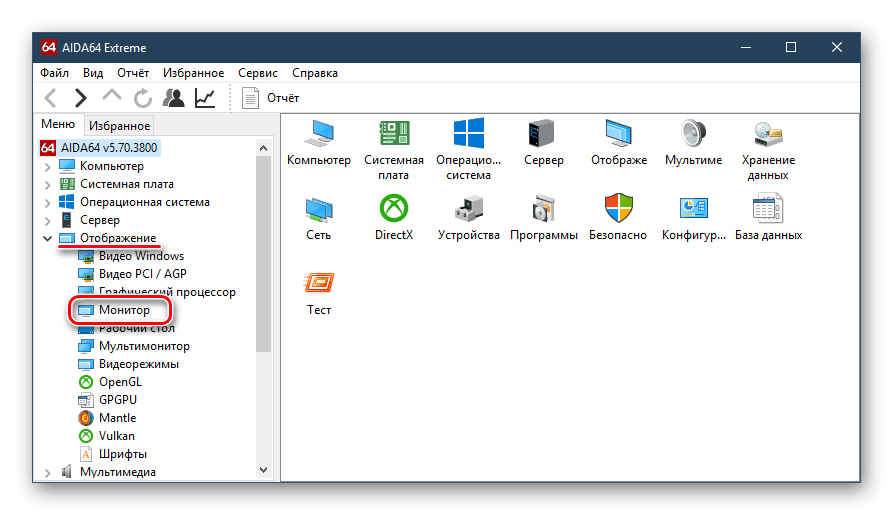The height and width of the screenshot is (515, 893).
Task: Select Монитор in the tree
Action: pos(124,310)
